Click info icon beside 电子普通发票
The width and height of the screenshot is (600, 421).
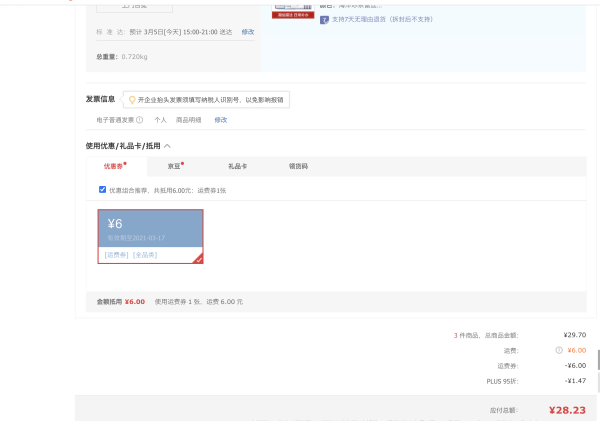[x=140, y=120]
